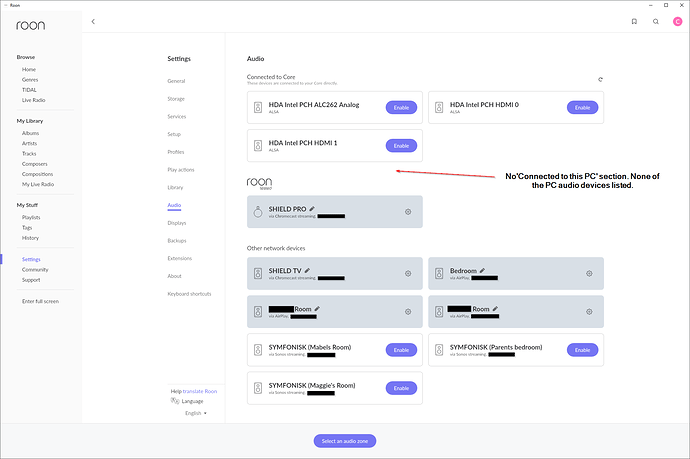Viewport: 690px width, 459px height.
Task: Open SHIELD TV settings gear
Action: (408, 273)
